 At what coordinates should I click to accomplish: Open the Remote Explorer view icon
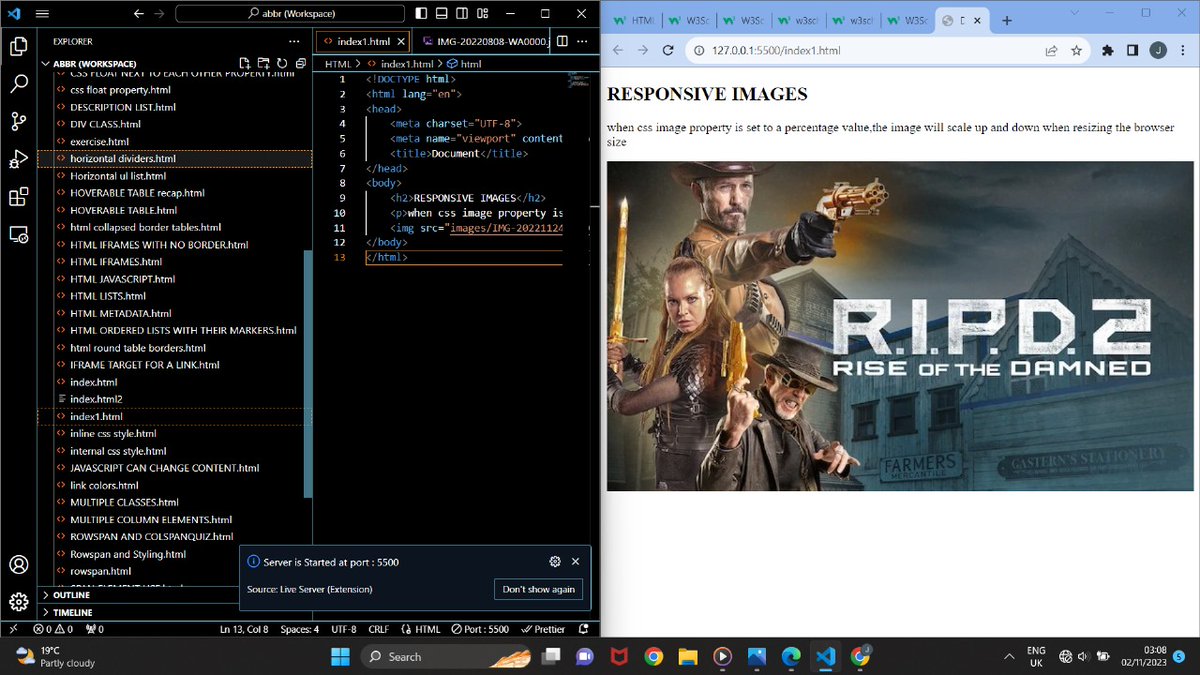pyautogui.click(x=18, y=235)
